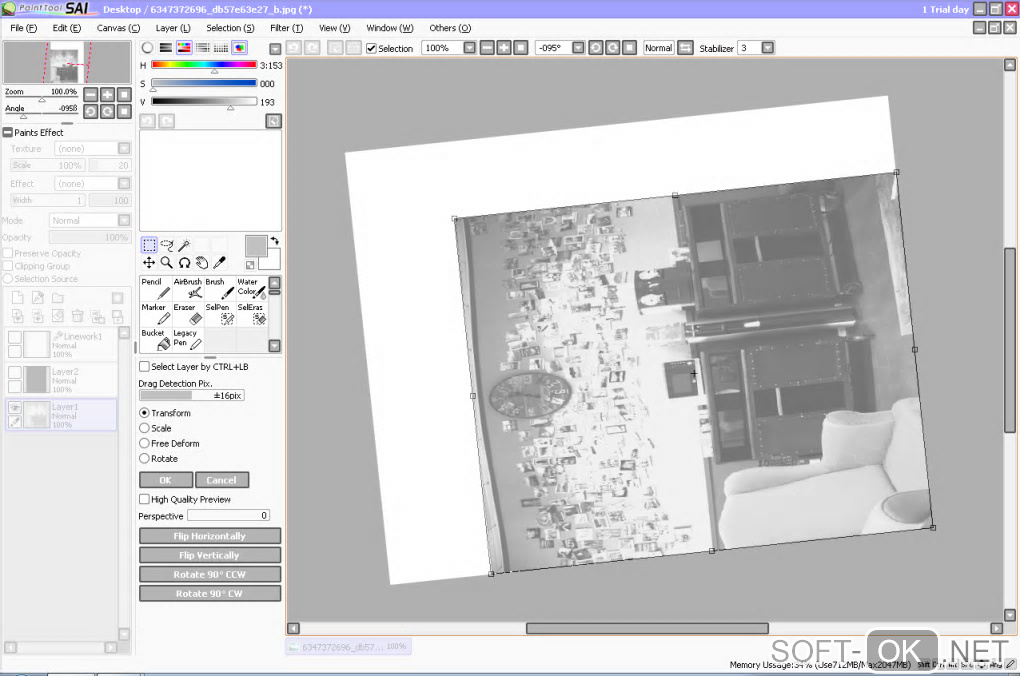Click the Hue rainbow slider
This screenshot has width=1020, height=676.
coord(203,65)
